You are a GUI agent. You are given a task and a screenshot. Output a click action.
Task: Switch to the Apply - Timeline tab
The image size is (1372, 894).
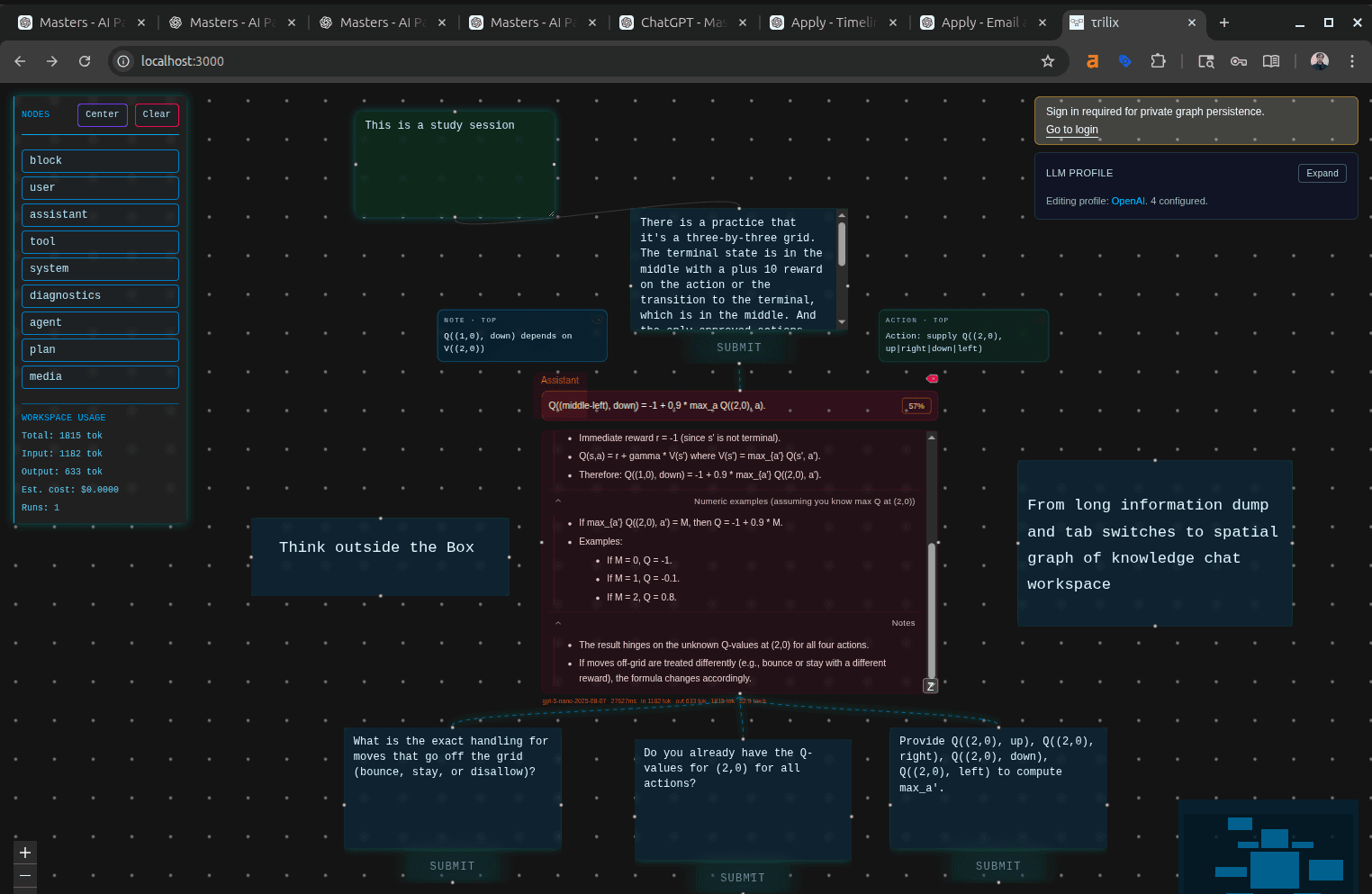click(827, 22)
